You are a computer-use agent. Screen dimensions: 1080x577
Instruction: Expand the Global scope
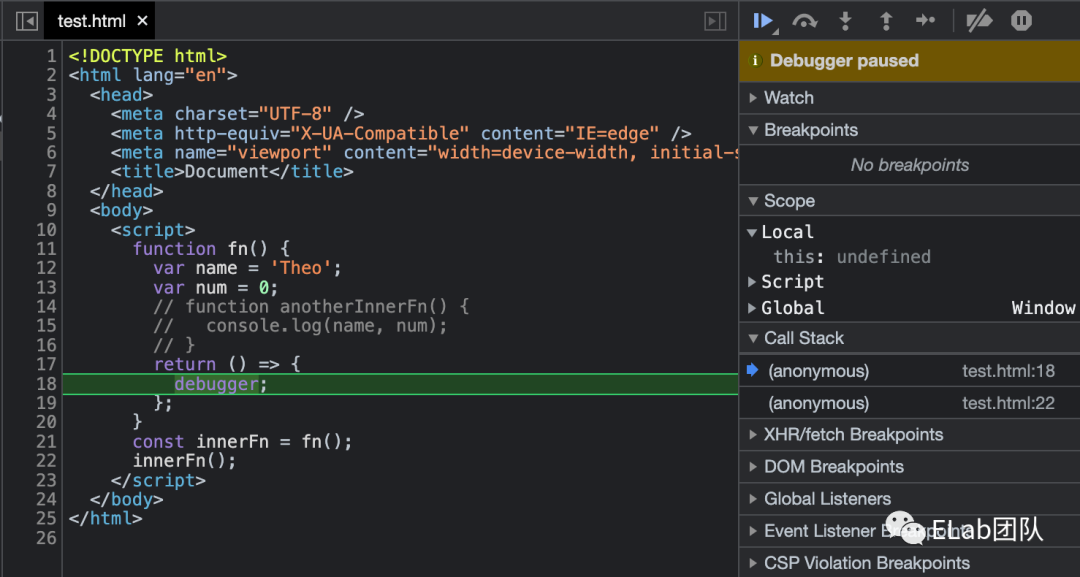tap(752, 308)
